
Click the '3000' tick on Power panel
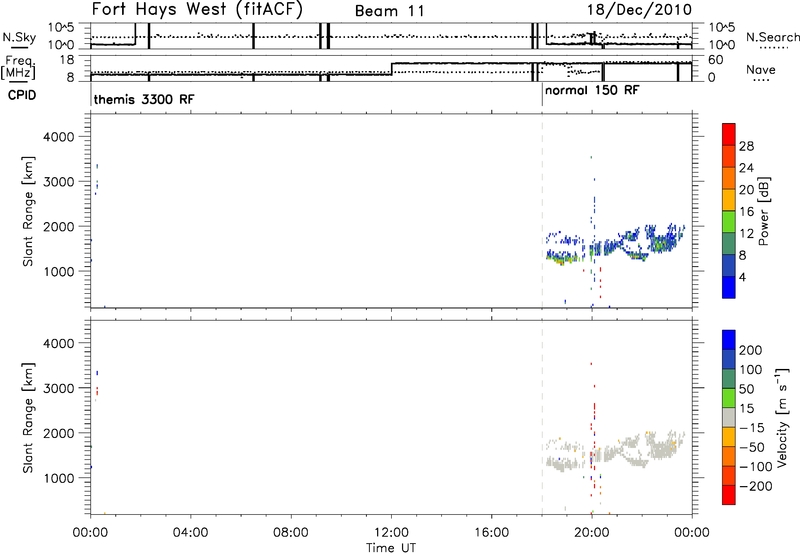(x=58, y=182)
